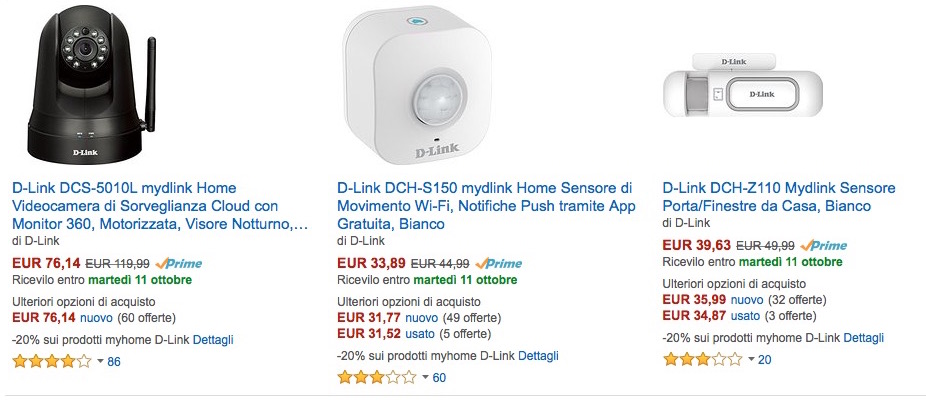Expand rating breakdown arrow beside 86 reviews
This screenshot has width=926, height=401.
(x=99, y=361)
